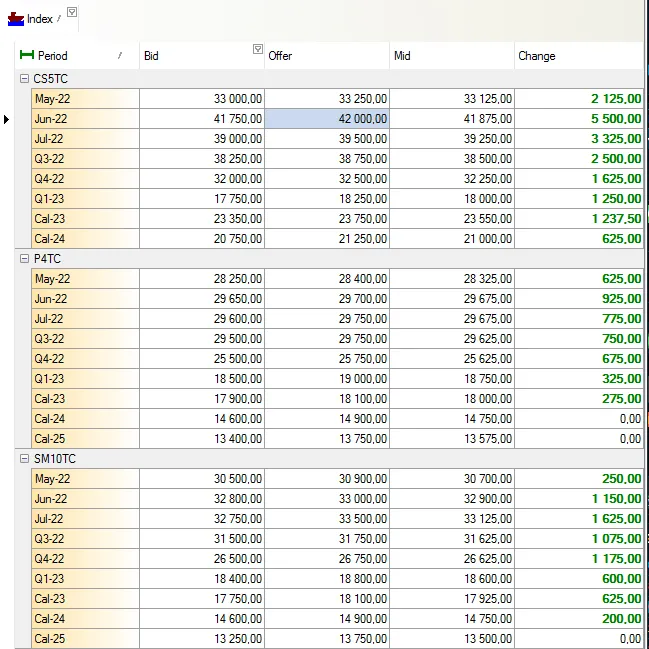
Task: Sort by the Change column header
Action: [579, 55]
